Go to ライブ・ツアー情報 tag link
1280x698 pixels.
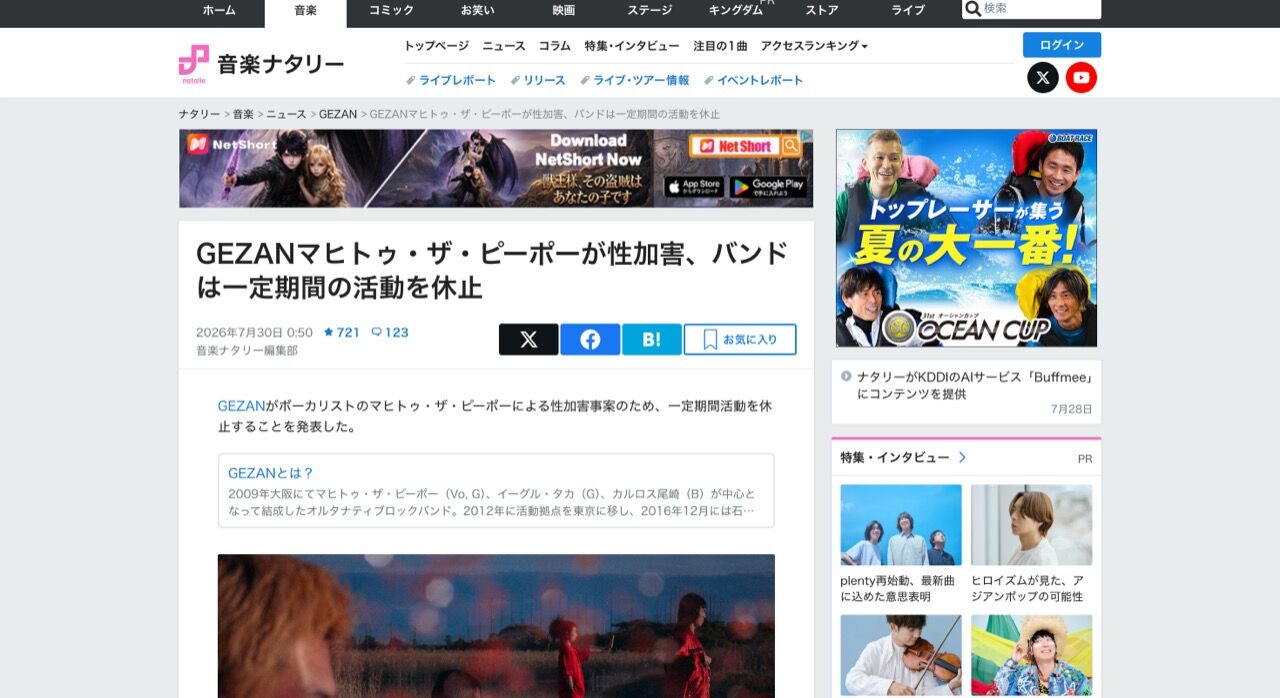click(635, 80)
